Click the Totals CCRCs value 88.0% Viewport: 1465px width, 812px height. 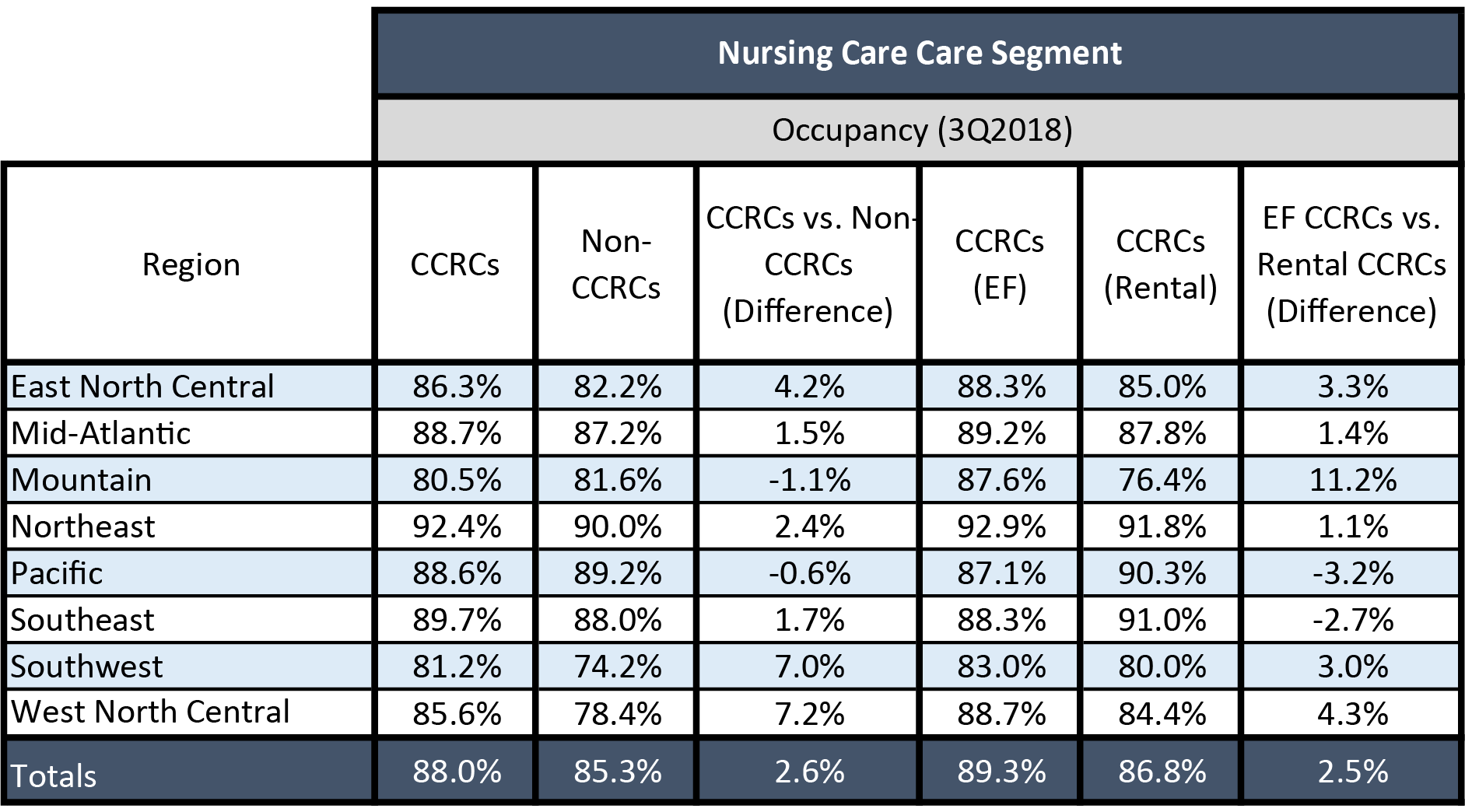click(457, 772)
